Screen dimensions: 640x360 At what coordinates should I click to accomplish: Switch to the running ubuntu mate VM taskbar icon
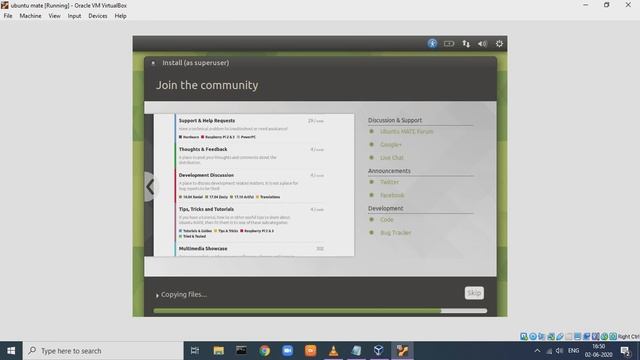pyautogui.click(x=402, y=351)
